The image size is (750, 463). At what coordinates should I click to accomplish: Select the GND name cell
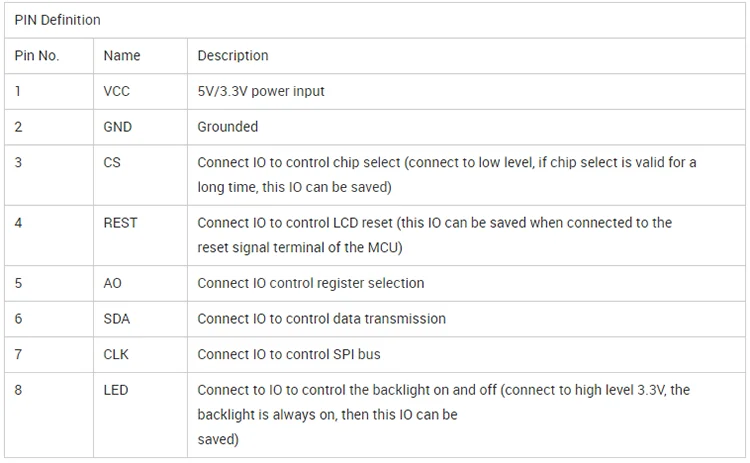(x=118, y=127)
